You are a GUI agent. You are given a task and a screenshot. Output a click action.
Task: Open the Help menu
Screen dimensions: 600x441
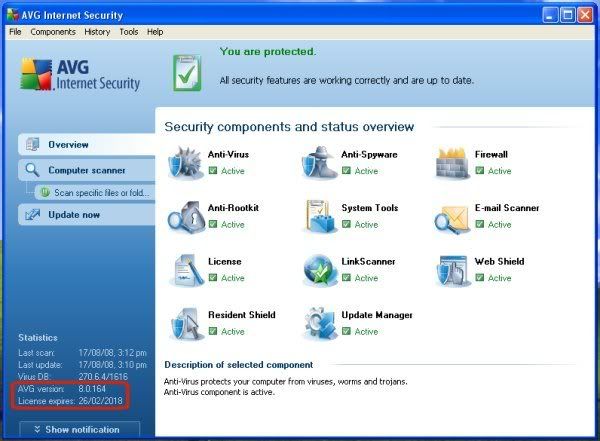pyautogui.click(x=155, y=32)
